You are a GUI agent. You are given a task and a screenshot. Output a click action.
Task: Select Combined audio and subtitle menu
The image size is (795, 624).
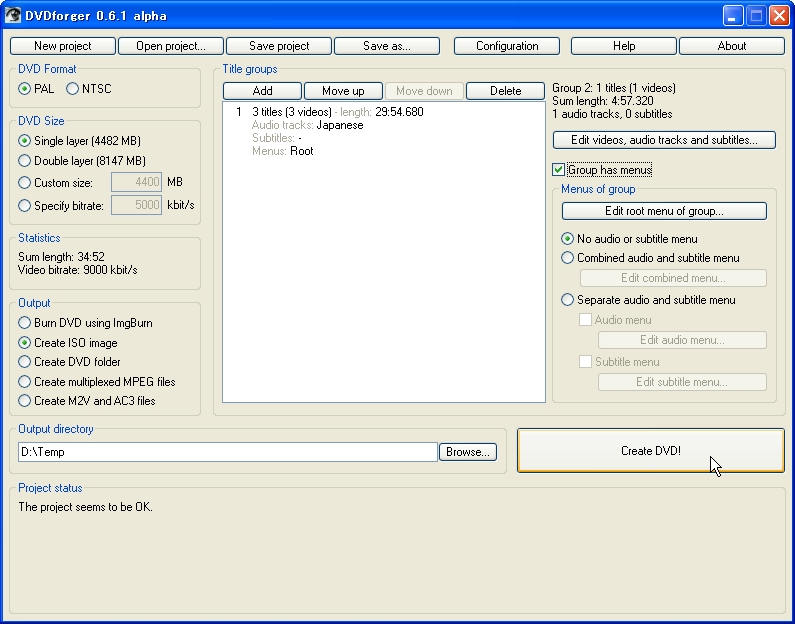coord(567,258)
